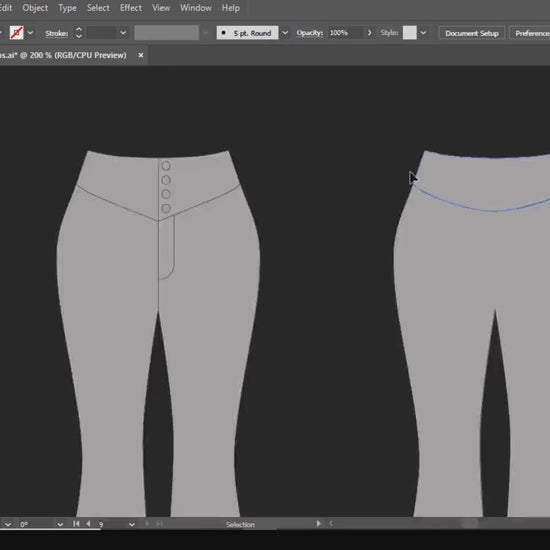The height and width of the screenshot is (550, 550).
Task: Open the Effect menu
Action: (131, 8)
